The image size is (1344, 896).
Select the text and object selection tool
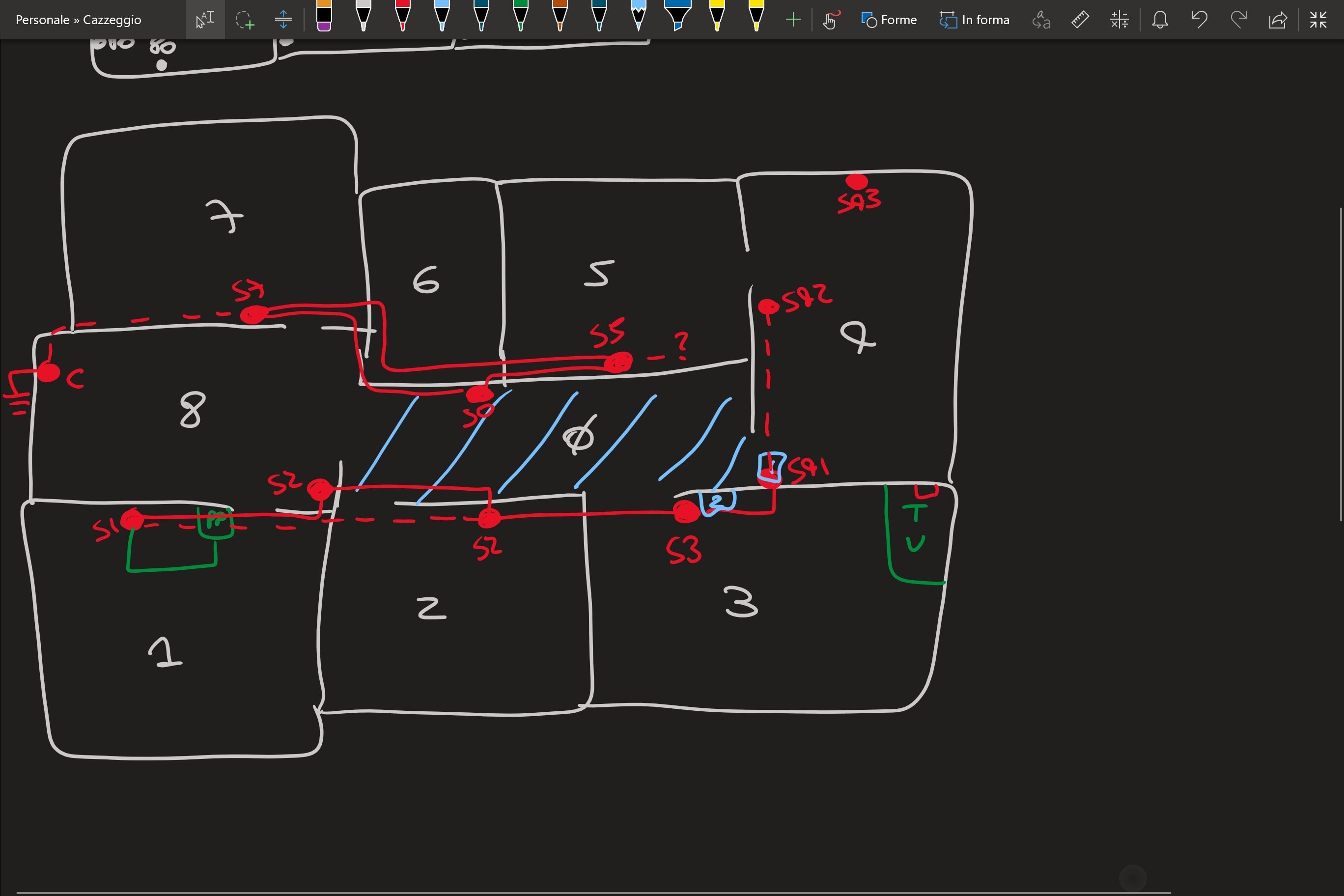coord(204,20)
